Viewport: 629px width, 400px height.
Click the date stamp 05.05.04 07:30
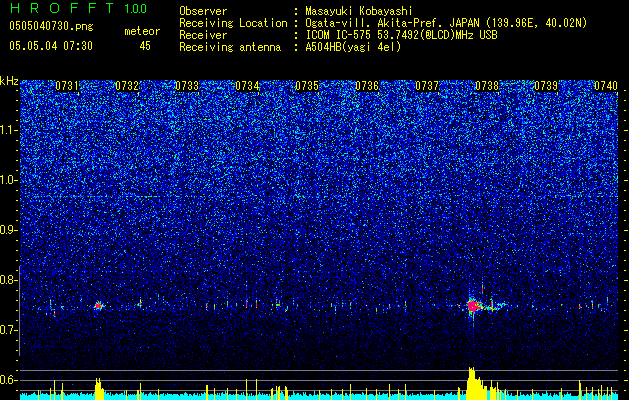[x=51, y=46]
